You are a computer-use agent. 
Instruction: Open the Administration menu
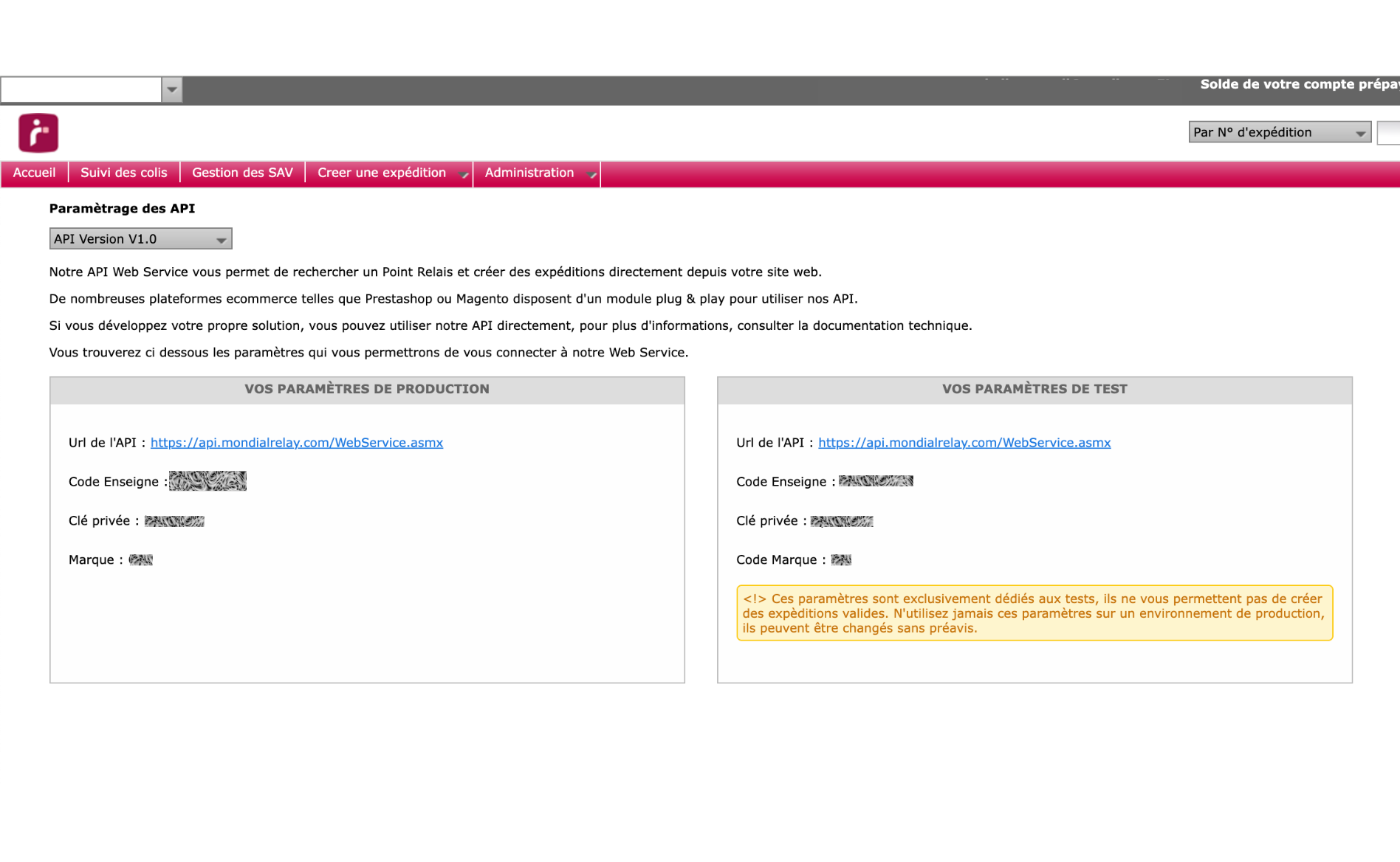(x=529, y=173)
